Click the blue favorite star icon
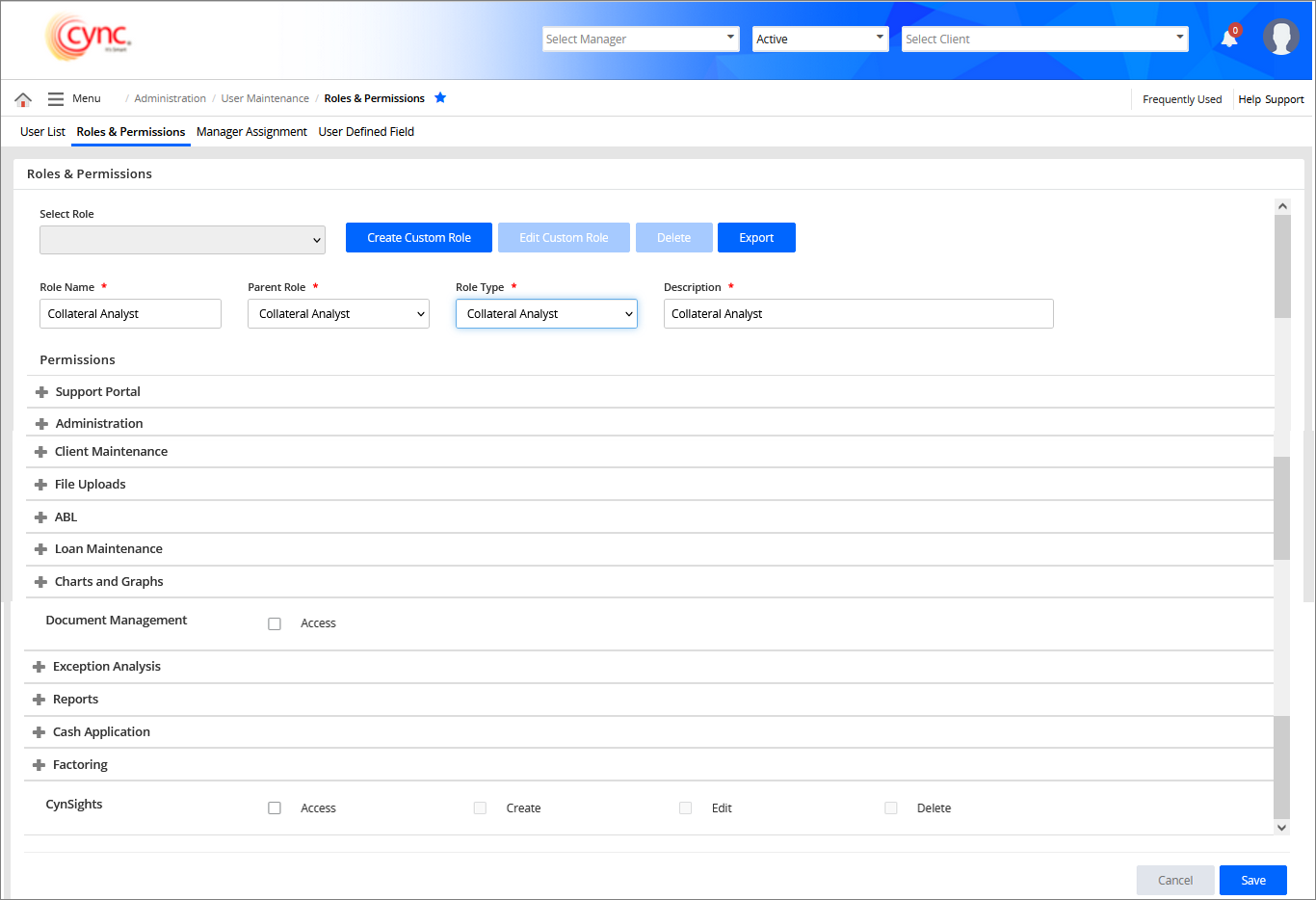The width and height of the screenshot is (1316, 900). pos(440,98)
